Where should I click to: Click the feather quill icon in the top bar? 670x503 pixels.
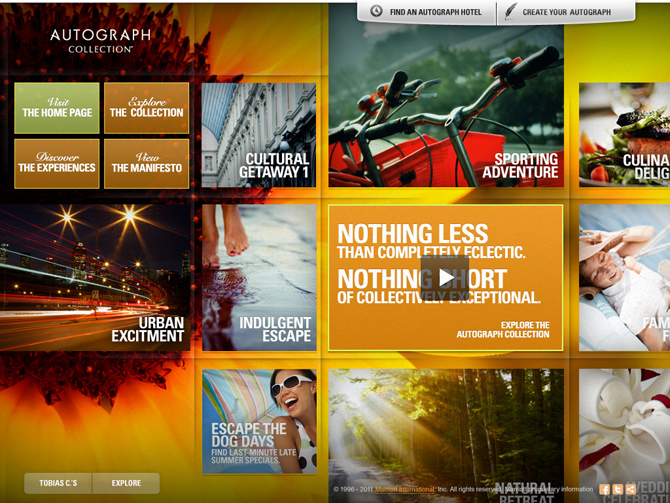511,12
